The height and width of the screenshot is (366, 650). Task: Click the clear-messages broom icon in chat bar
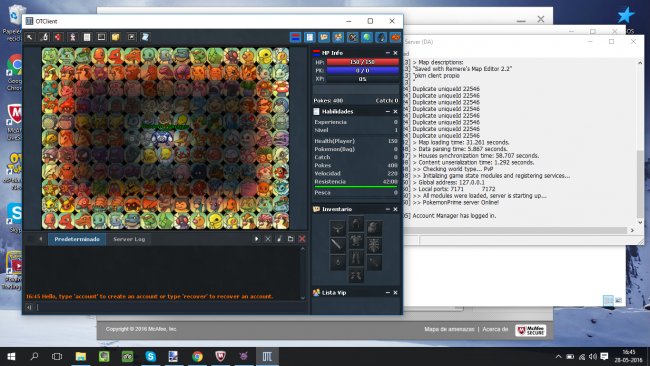click(279, 239)
